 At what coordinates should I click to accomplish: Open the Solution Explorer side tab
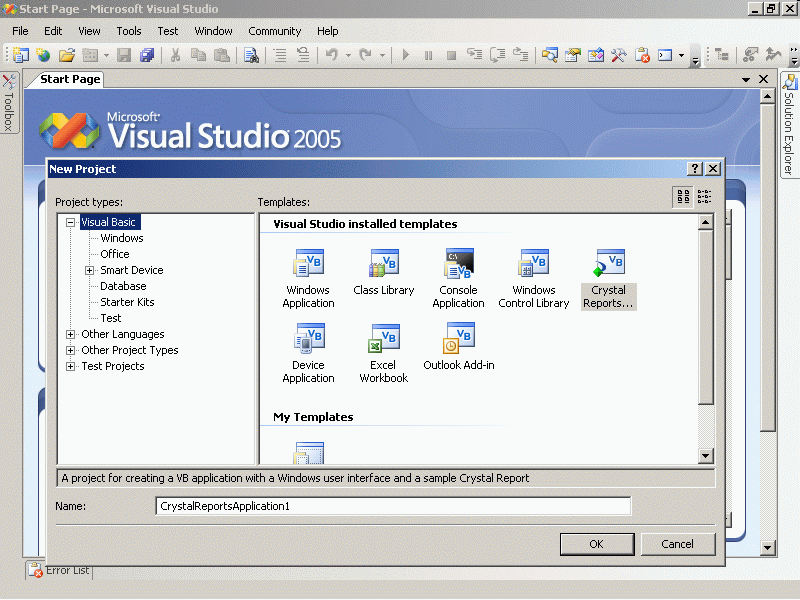(789, 126)
